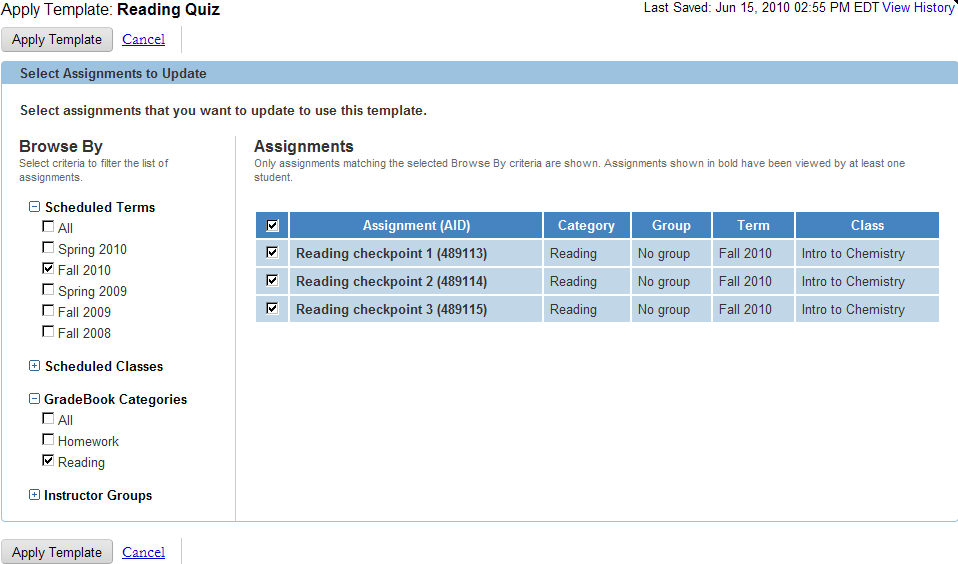The width and height of the screenshot is (958, 564).
Task: Check the Spring 2009 term filter
Action: pyautogui.click(x=48, y=290)
